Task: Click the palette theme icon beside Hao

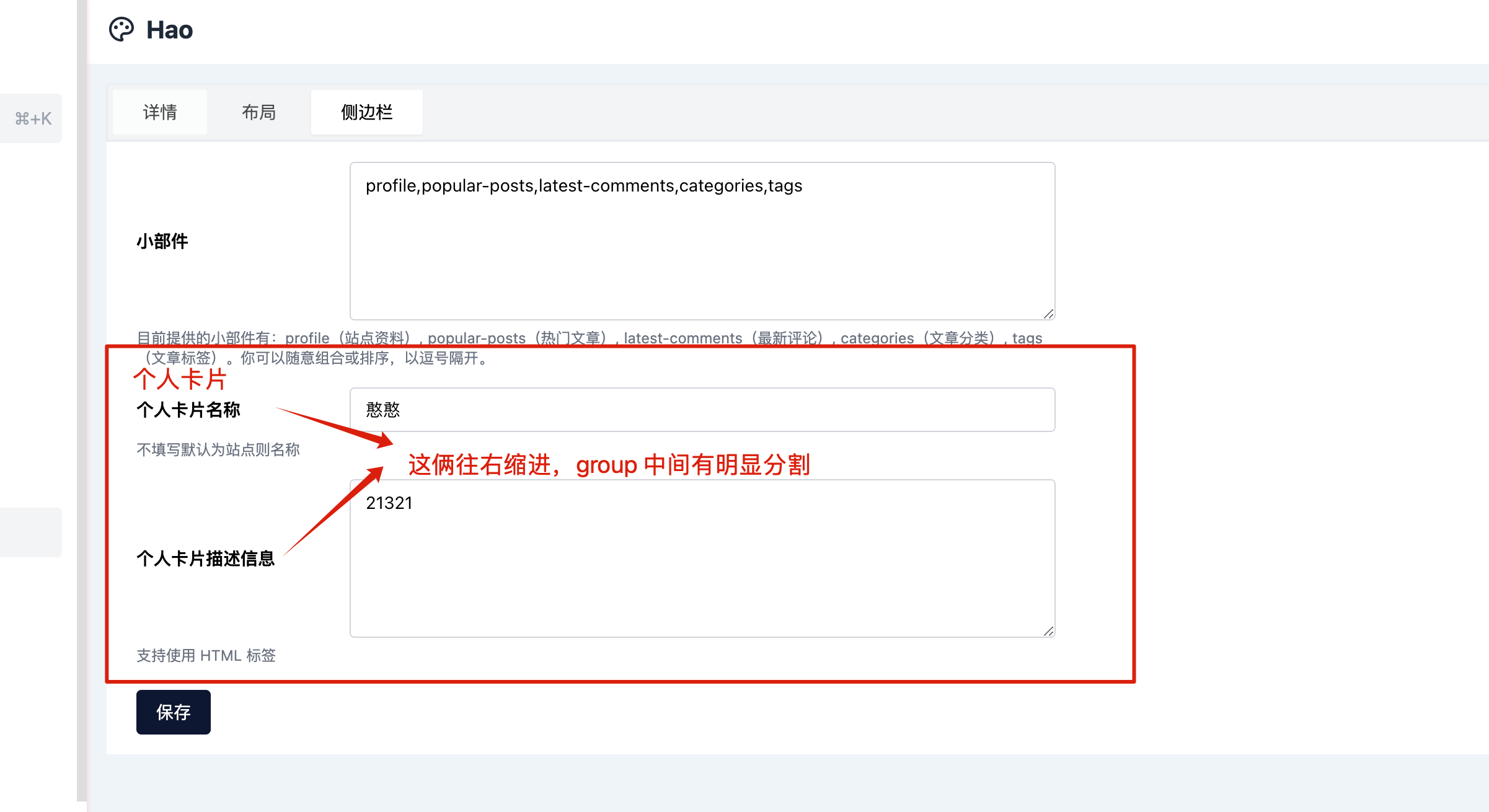Action: (120, 29)
